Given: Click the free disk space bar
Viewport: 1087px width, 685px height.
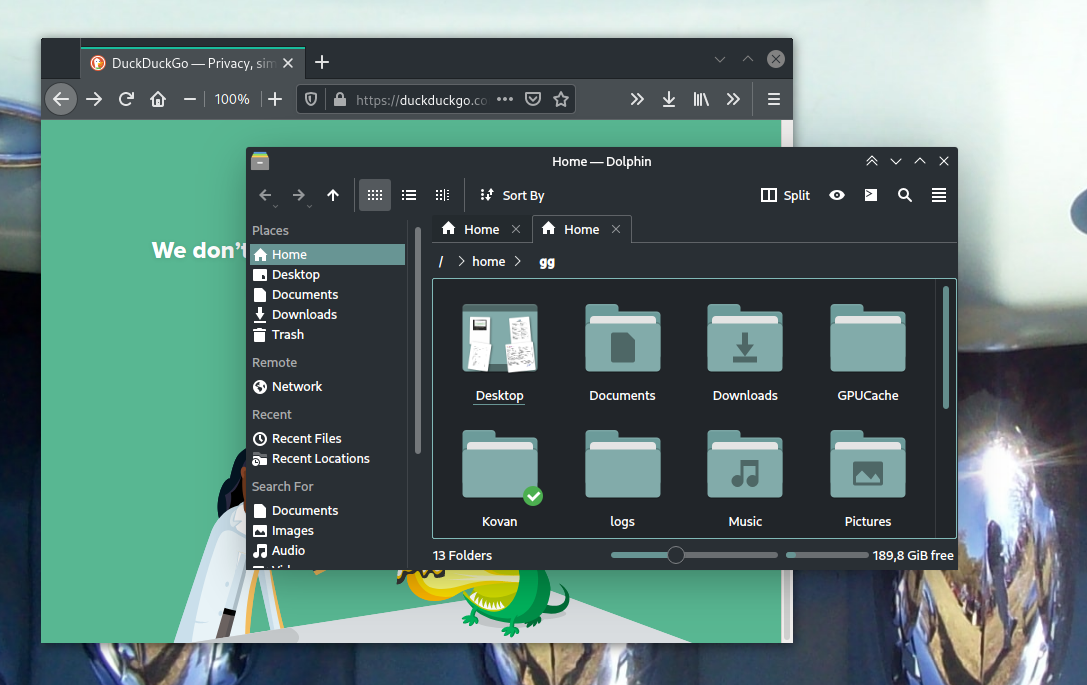Looking at the screenshot, I should [826, 555].
